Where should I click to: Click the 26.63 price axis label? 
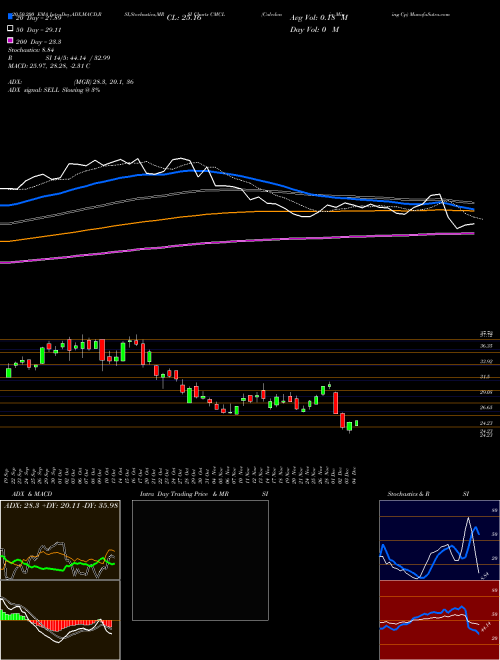[486, 408]
